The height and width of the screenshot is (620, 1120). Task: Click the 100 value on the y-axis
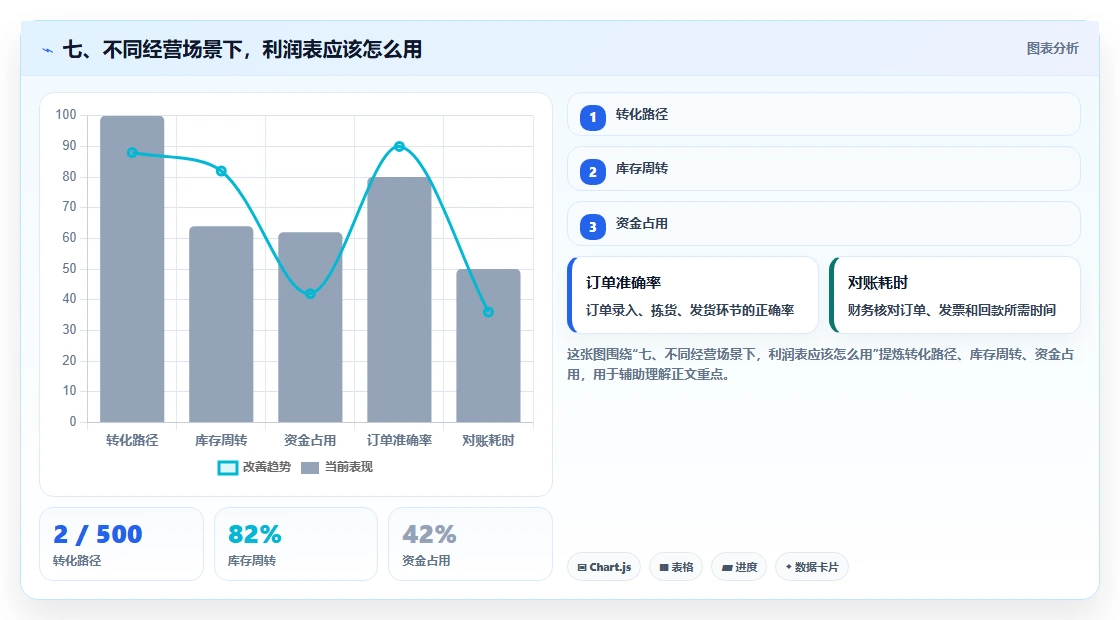[66, 115]
